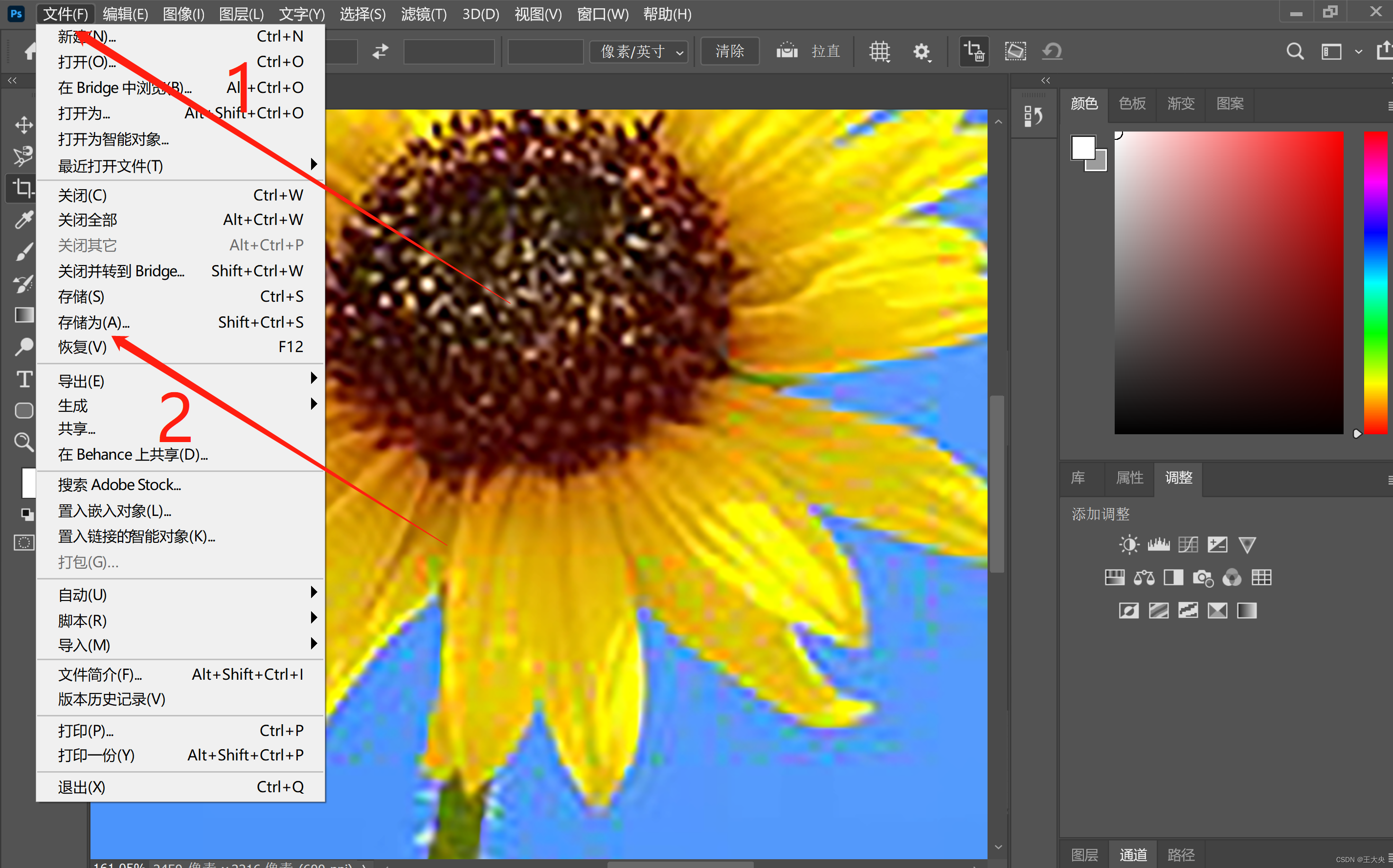
Task: Add a Color Balance adjustment
Action: (x=1144, y=577)
